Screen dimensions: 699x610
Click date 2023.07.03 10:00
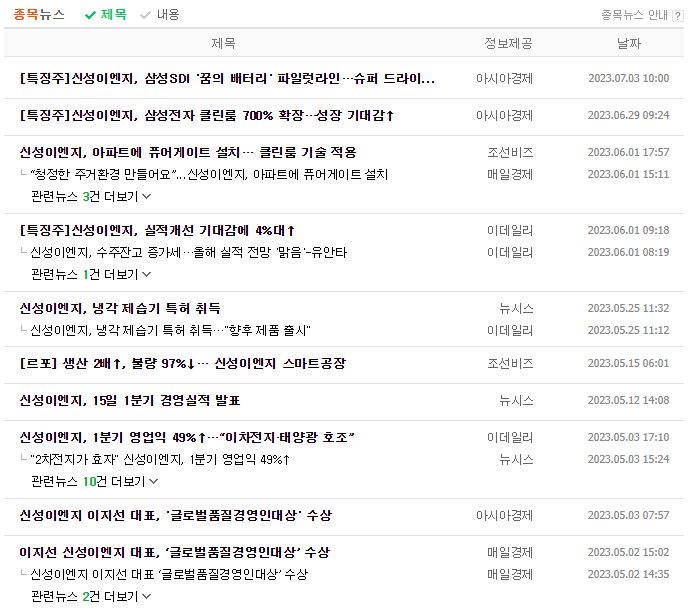[x=629, y=78]
